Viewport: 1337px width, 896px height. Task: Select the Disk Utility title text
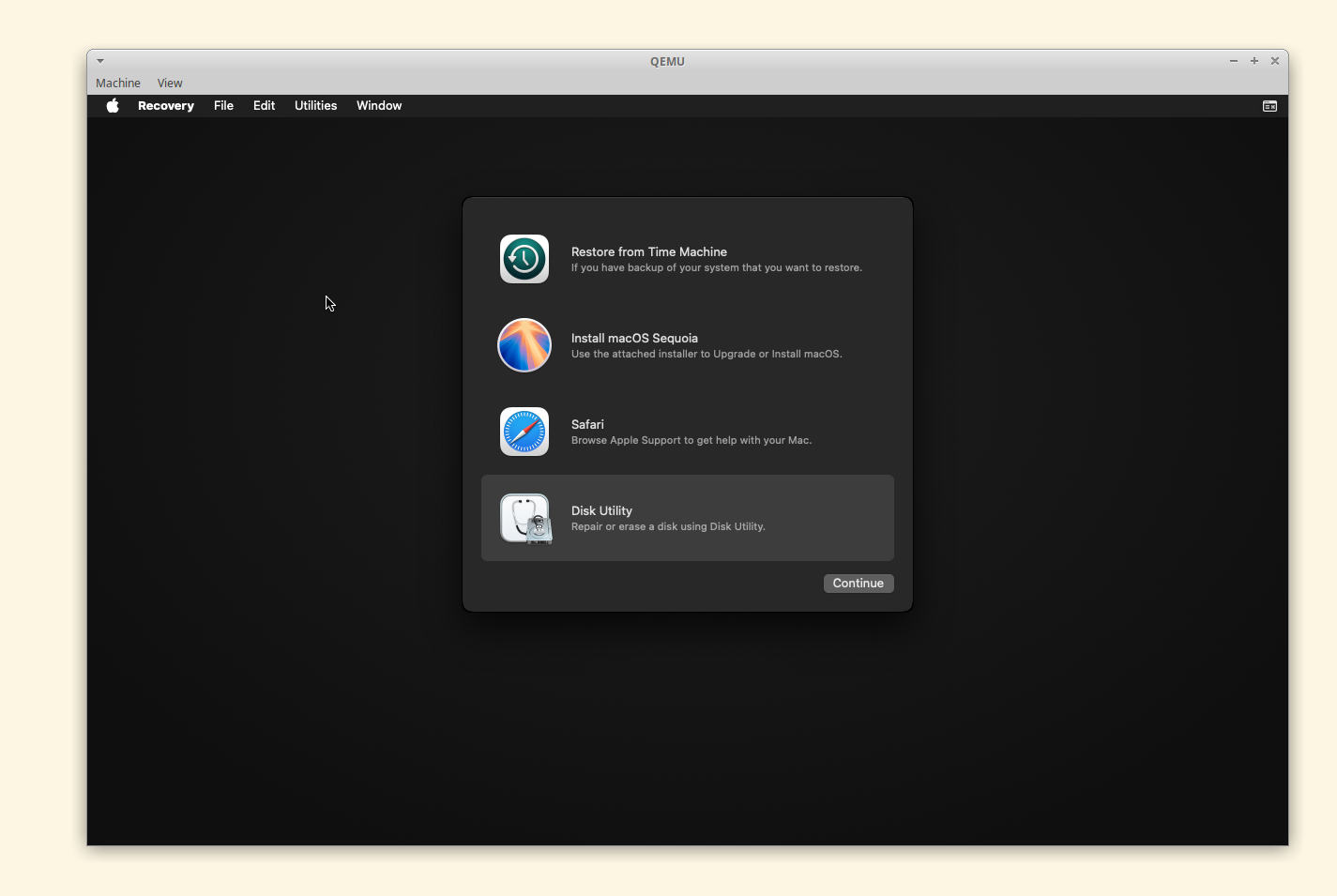[601, 510]
